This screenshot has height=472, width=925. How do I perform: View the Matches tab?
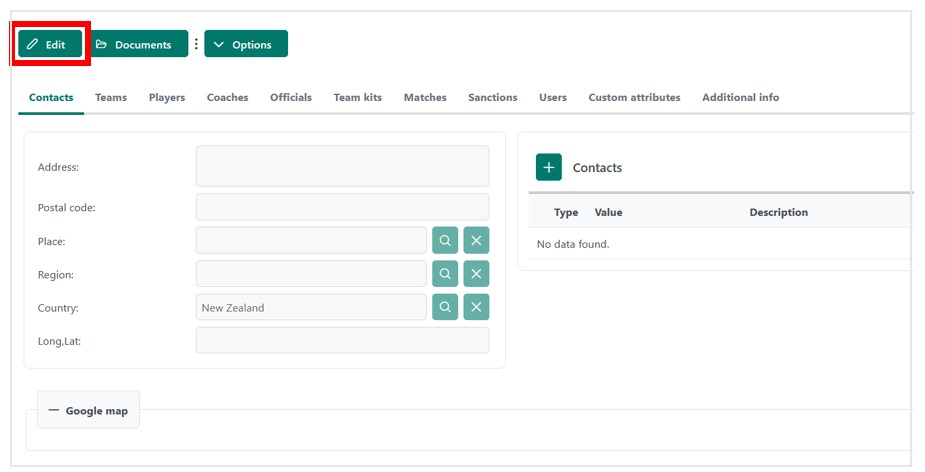pyautogui.click(x=425, y=97)
